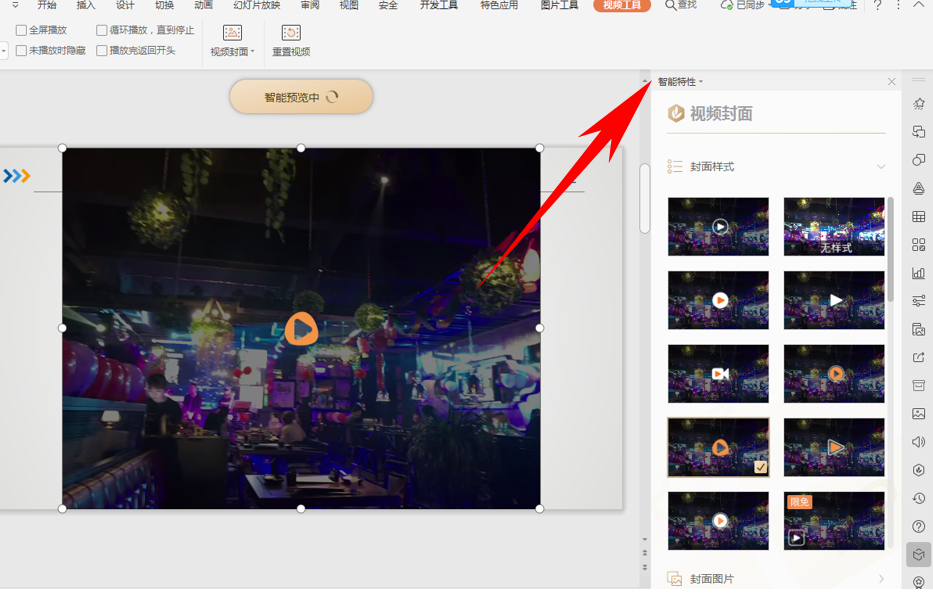Open the 视频封面 dropdown arrow
Screen dimensions: 933x602
[x=252, y=52]
